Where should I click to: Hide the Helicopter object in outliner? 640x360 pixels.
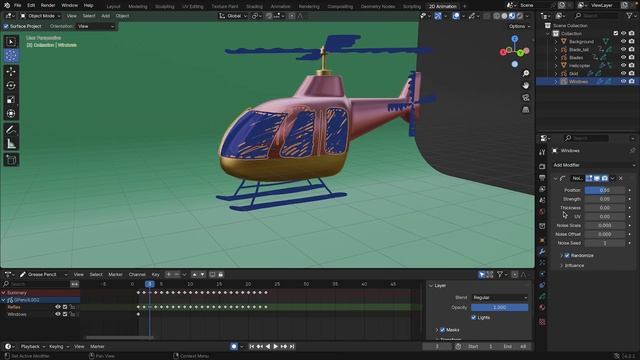[623, 65]
